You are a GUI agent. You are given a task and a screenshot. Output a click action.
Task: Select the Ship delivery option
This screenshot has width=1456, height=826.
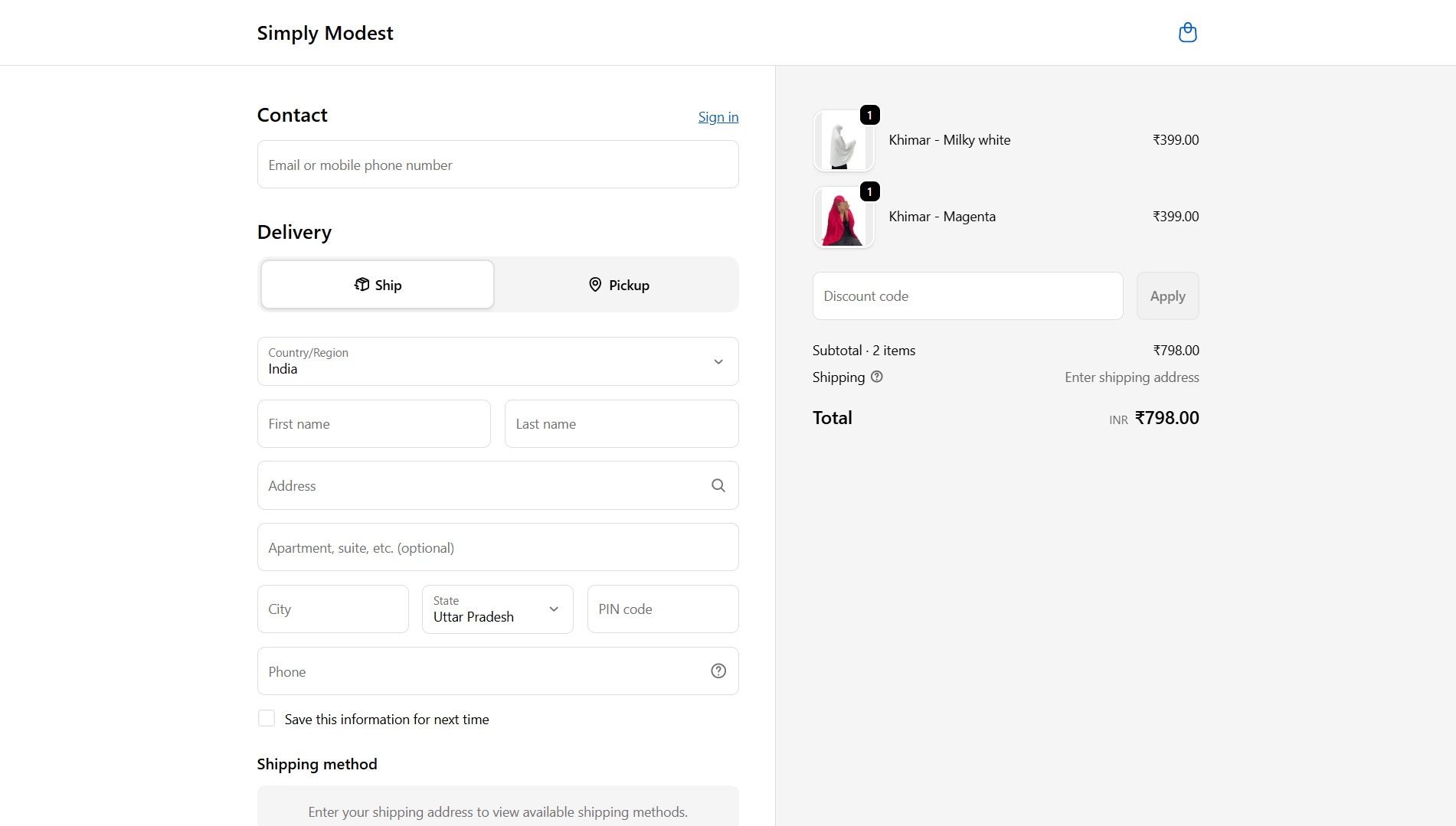(x=377, y=284)
